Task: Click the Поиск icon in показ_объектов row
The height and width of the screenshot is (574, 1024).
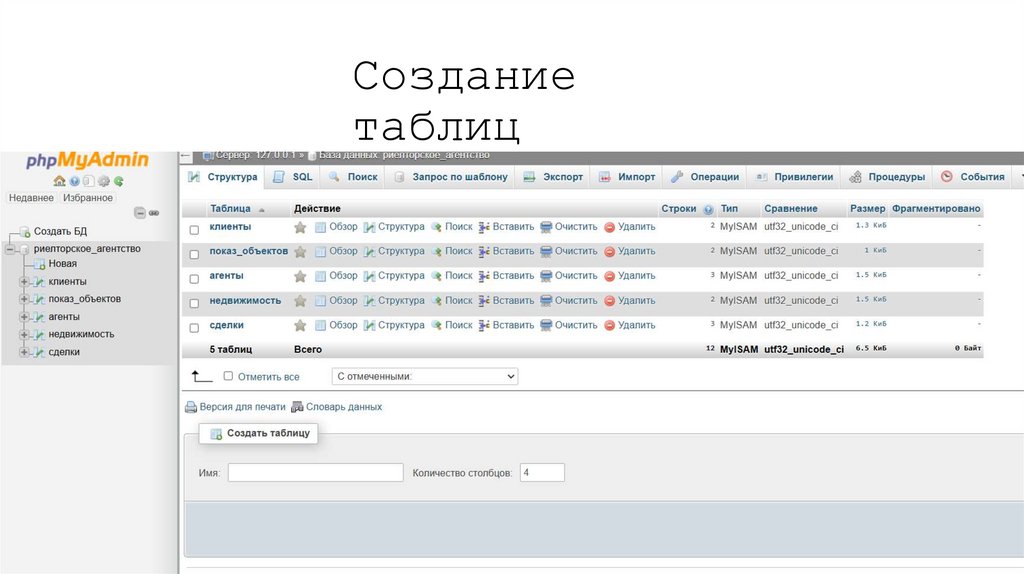Action: (x=437, y=251)
